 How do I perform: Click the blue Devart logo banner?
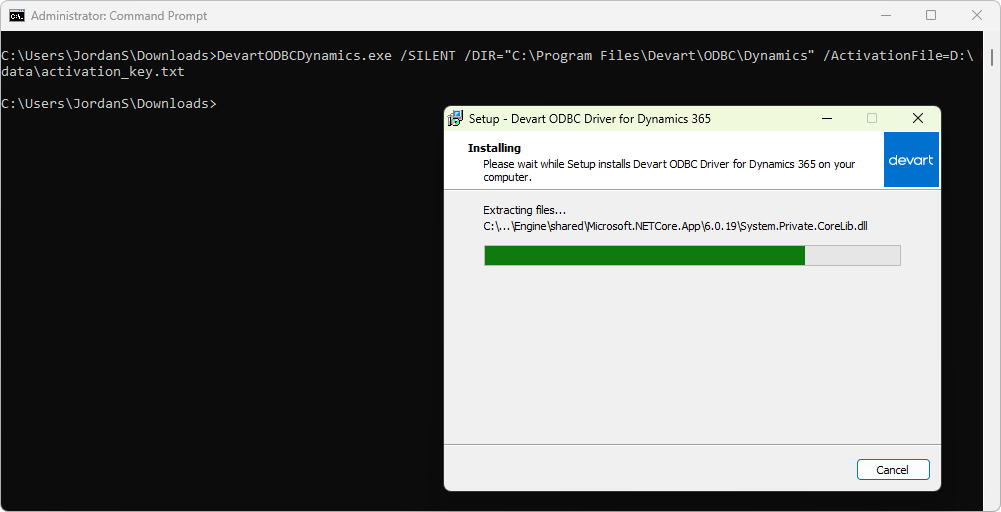coord(911,160)
